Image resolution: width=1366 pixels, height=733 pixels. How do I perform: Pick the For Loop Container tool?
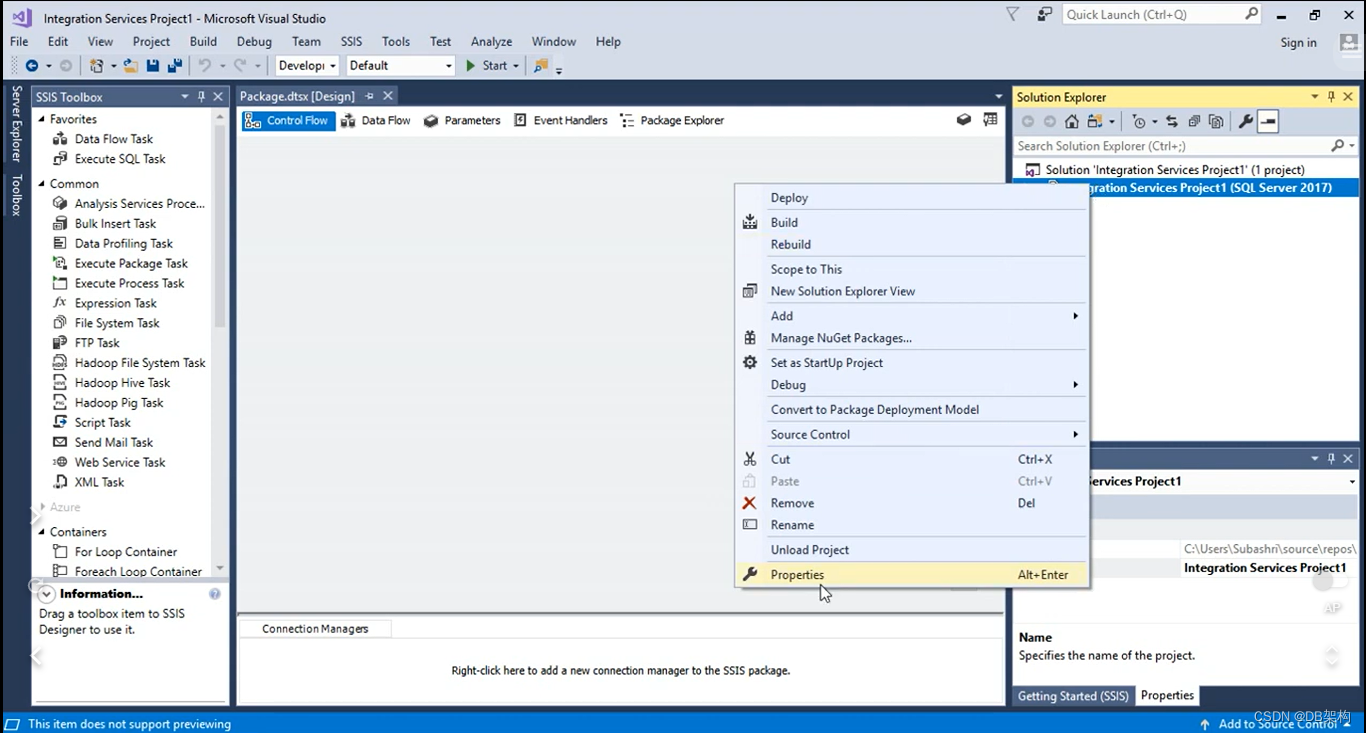(125, 551)
